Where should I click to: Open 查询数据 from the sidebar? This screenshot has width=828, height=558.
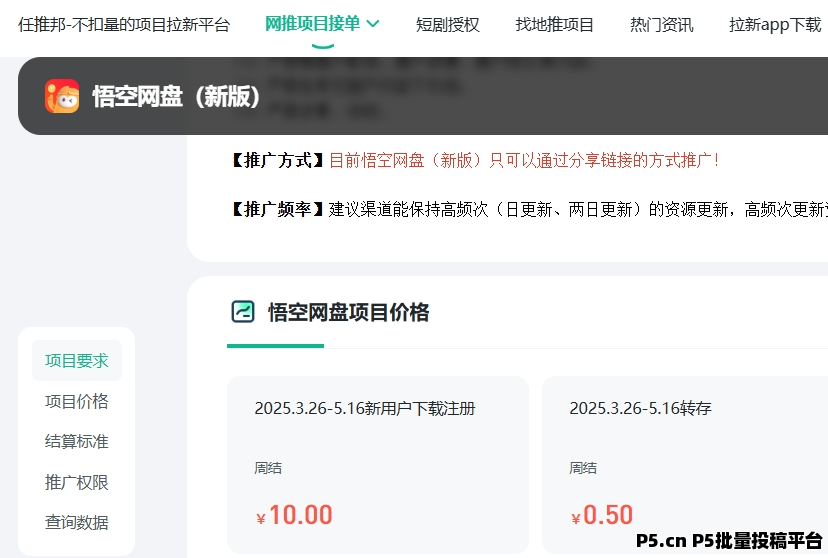point(77,522)
